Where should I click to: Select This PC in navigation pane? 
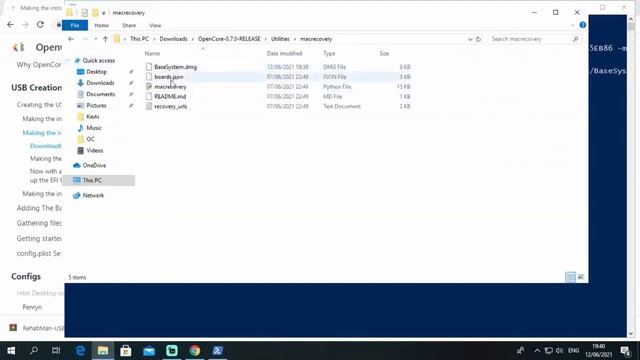[x=92, y=180]
